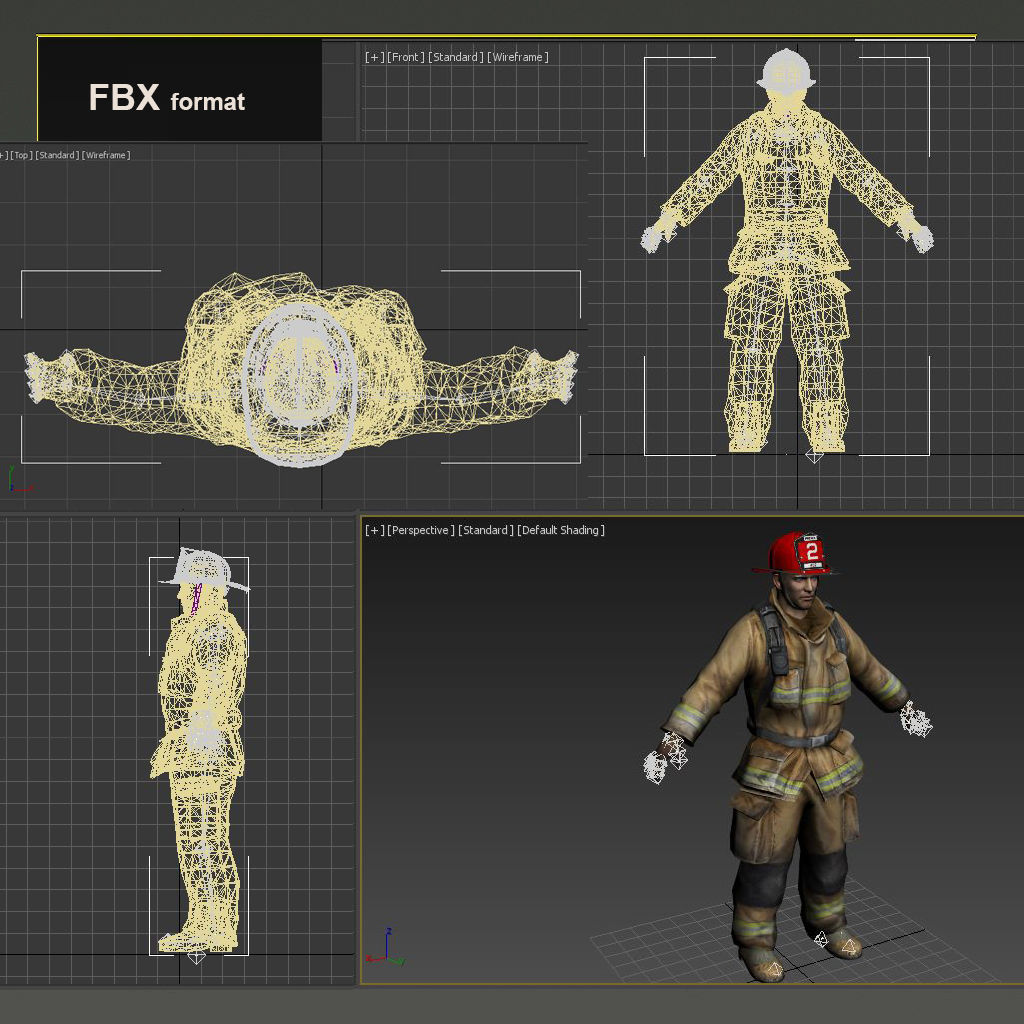Click the [Top] viewport view label
This screenshot has height=1024, width=1024.
pyautogui.click(x=21, y=155)
